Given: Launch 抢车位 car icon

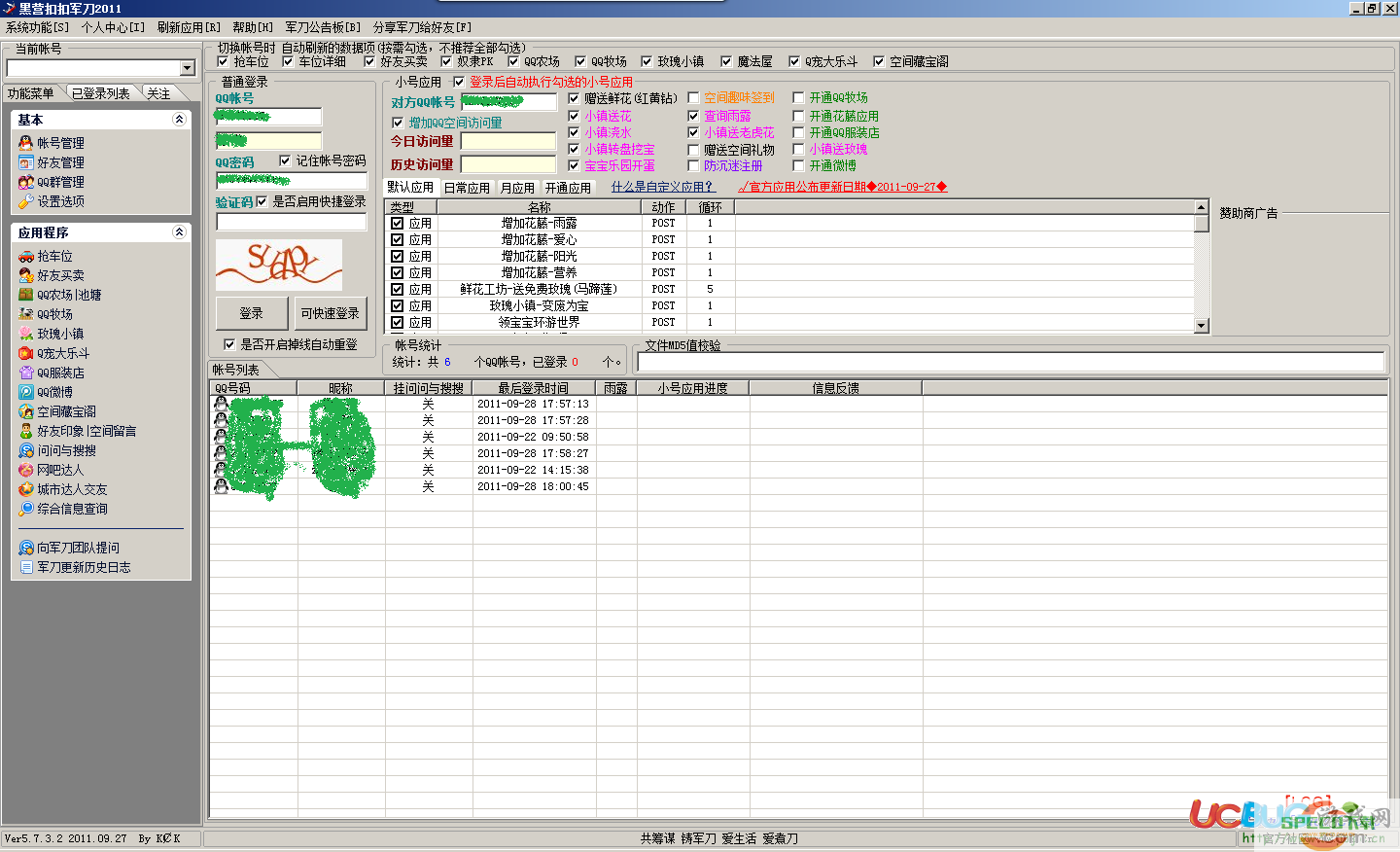Looking at the screenshot, I should coord(26,256).
